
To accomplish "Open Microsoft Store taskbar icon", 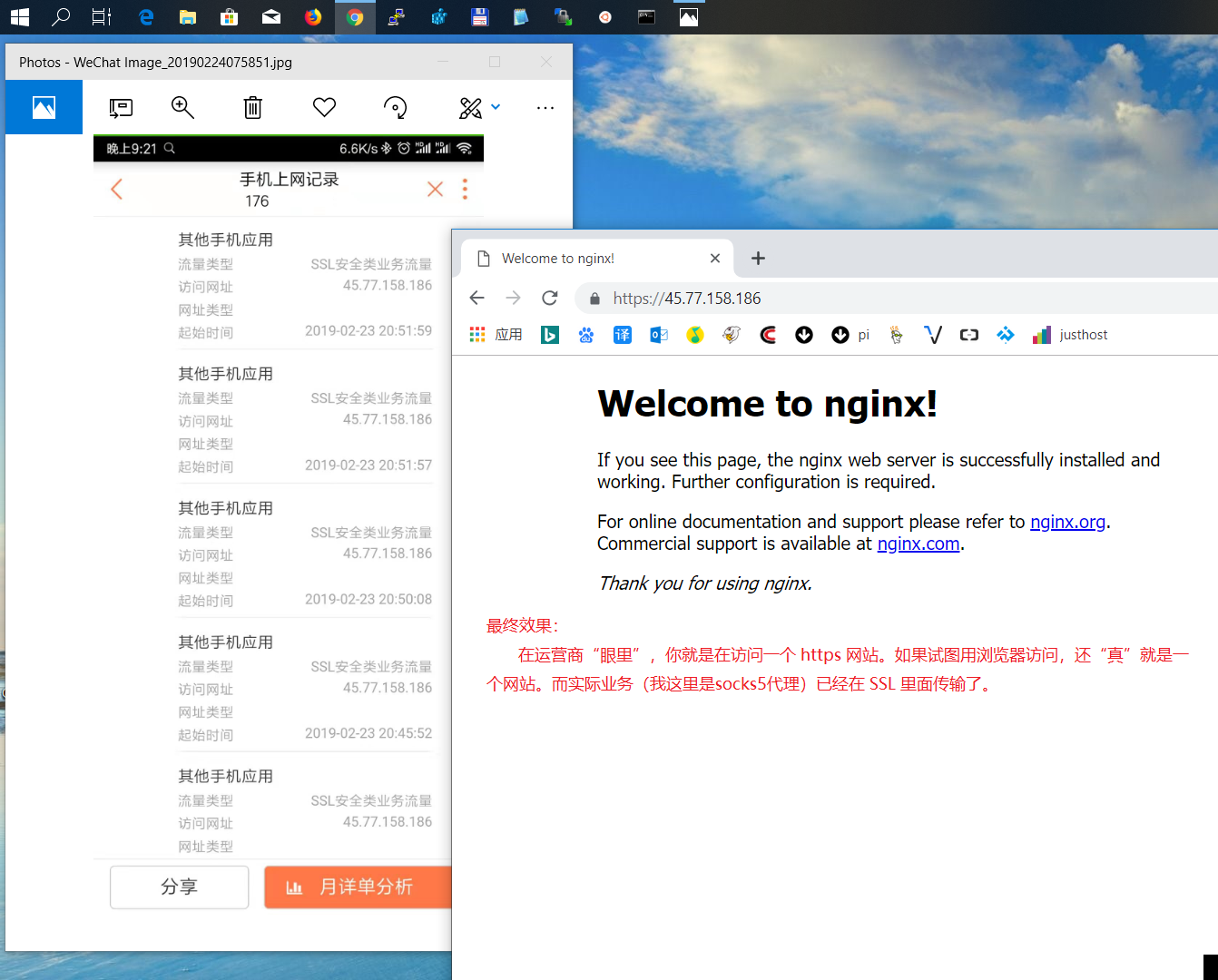I will 230,16.
